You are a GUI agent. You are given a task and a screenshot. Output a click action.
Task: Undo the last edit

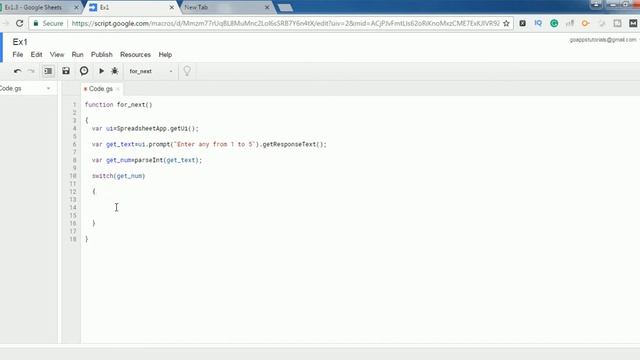[x=17, y=71]
